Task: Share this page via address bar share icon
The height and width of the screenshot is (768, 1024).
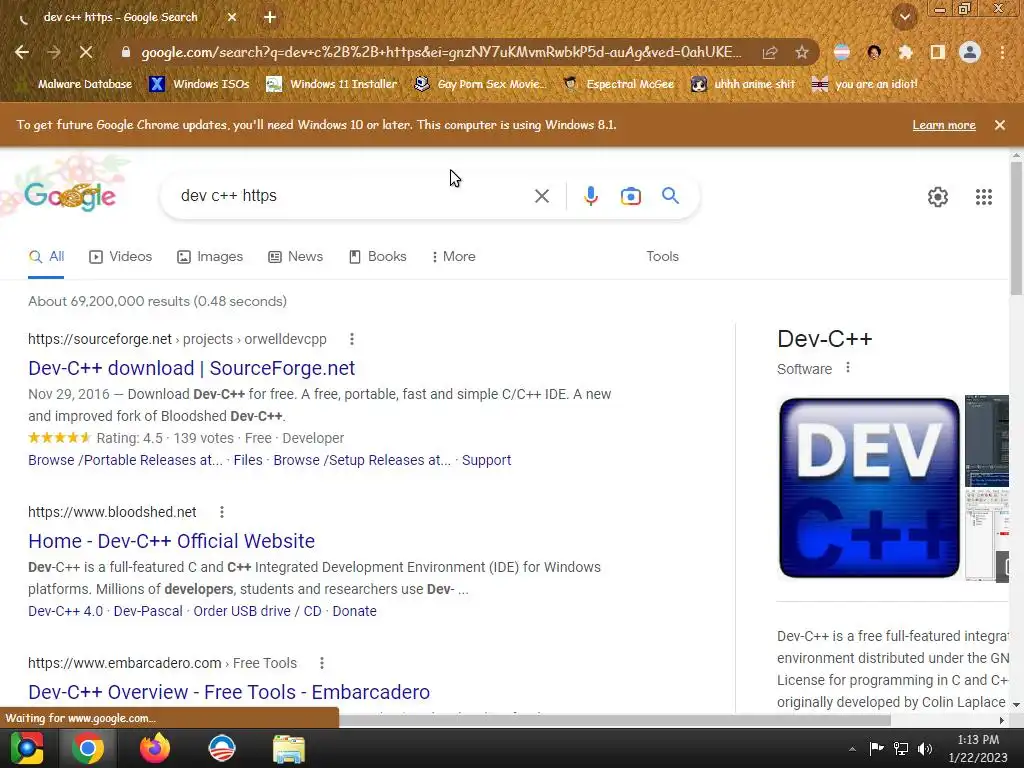Action: (x=770, y=52)
